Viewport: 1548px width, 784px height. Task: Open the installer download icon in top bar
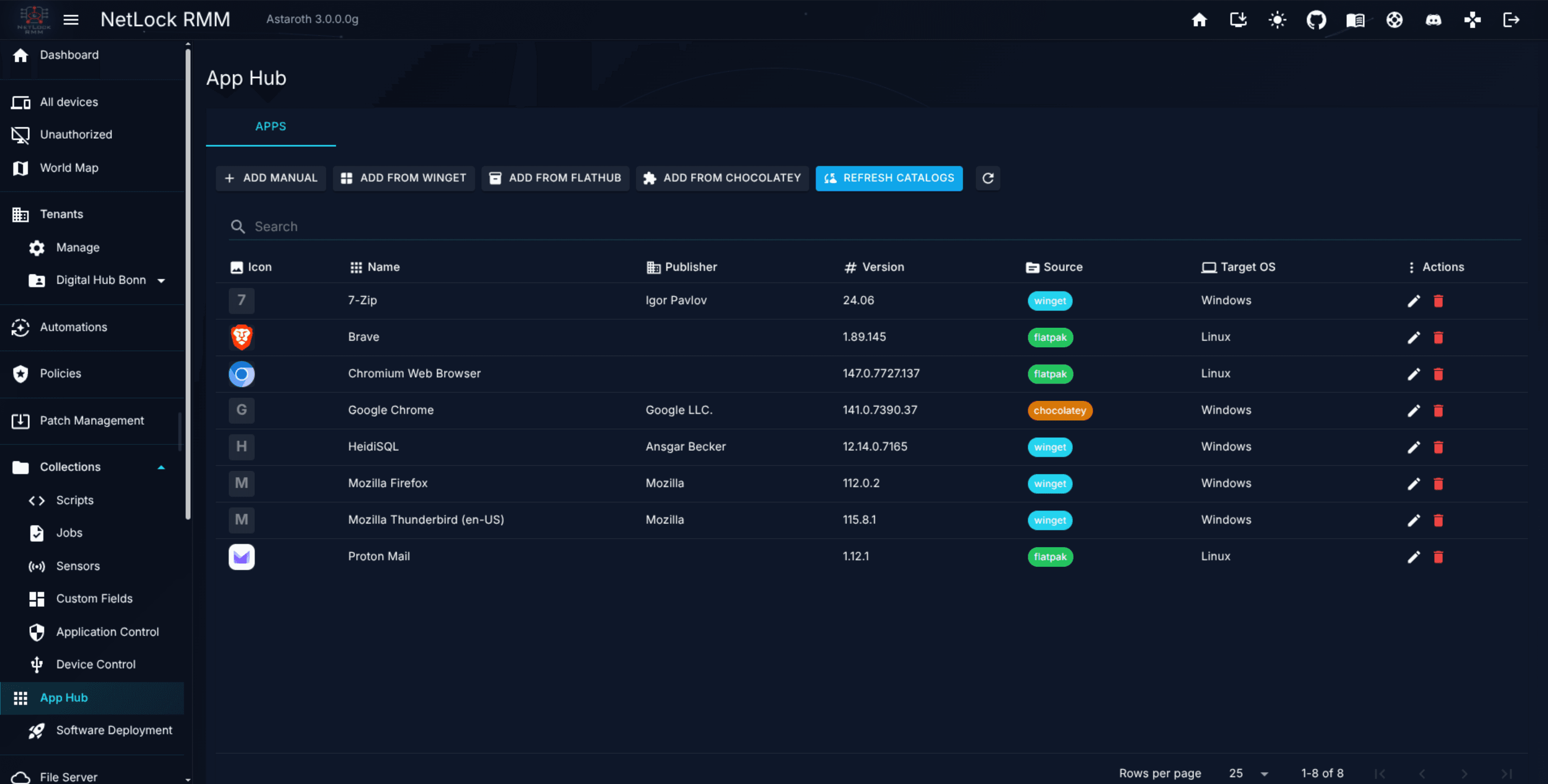point(1238,20)
